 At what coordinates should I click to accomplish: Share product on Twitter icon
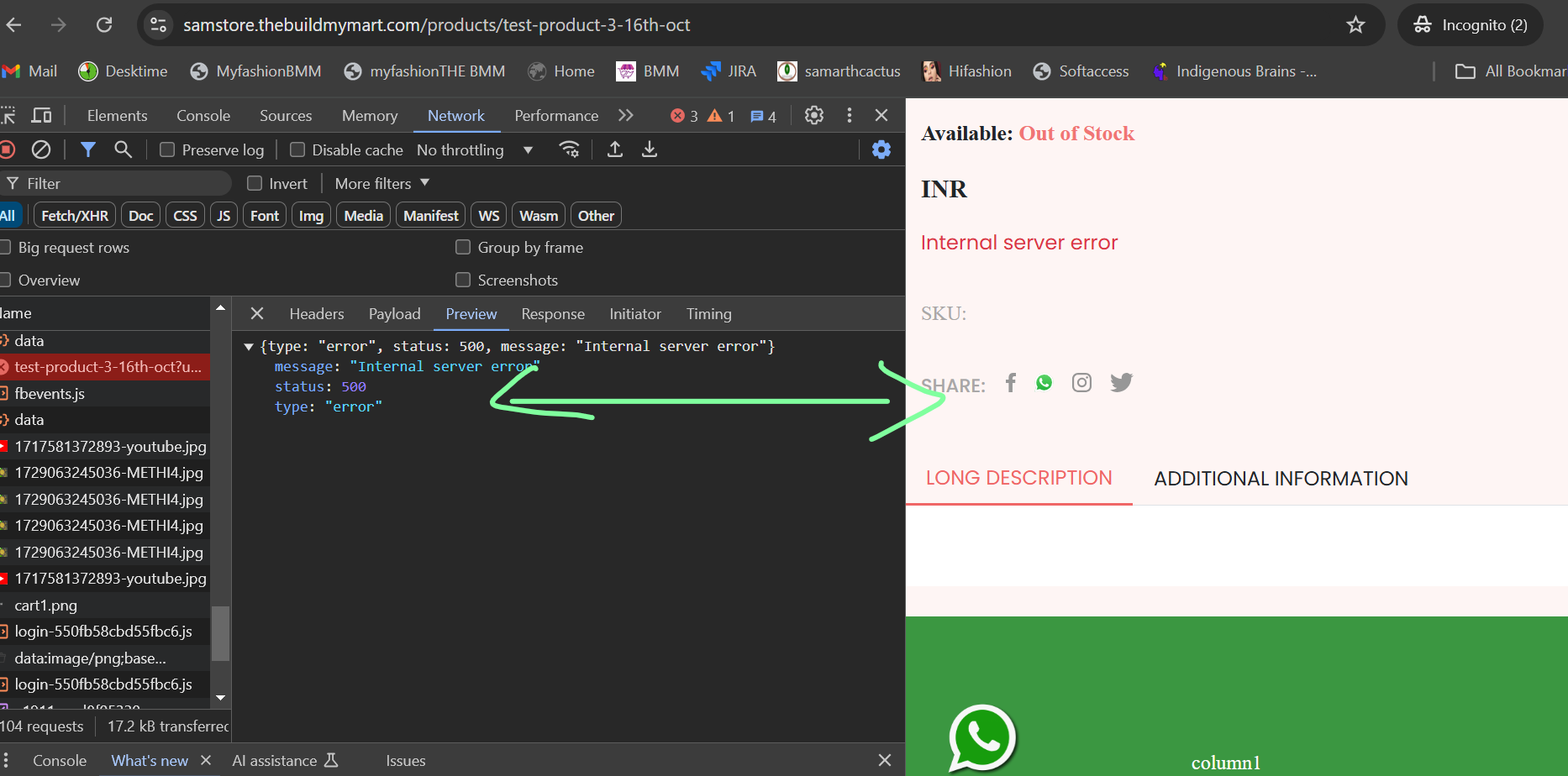coord(1122,383)
